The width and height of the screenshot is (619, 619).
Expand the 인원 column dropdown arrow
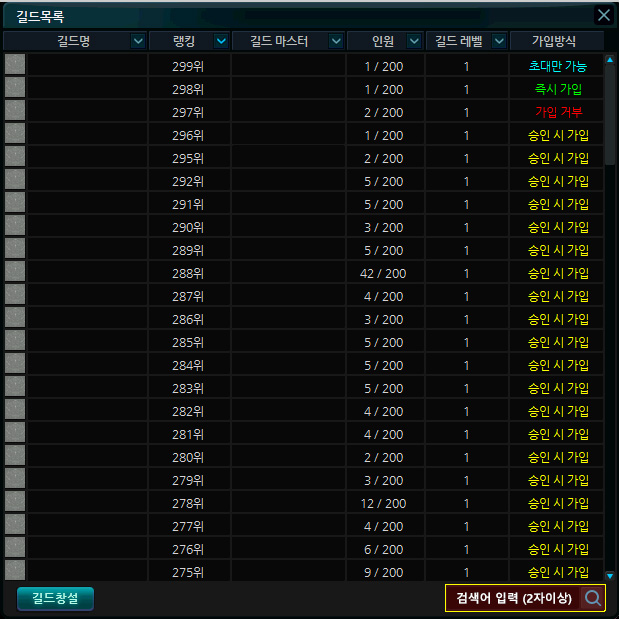coord(413,41)
